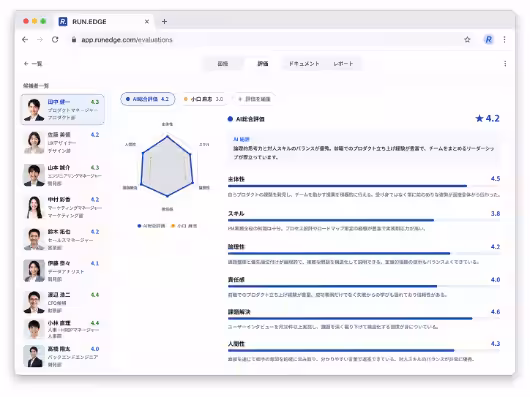Click 高橋's profile photo
This screenshot has width=530, height=398.
(x=34, y=356)
